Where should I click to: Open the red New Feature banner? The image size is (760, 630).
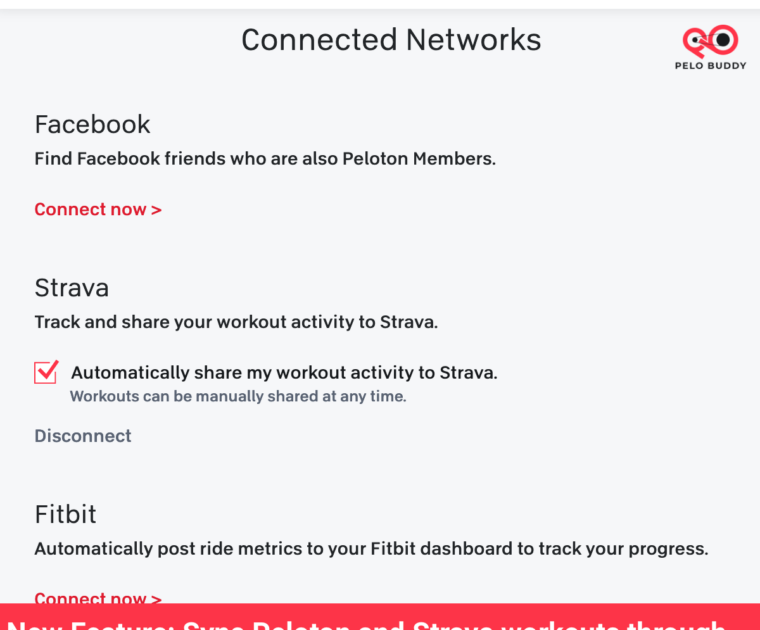pyautogui.click(x=380, y=618)
